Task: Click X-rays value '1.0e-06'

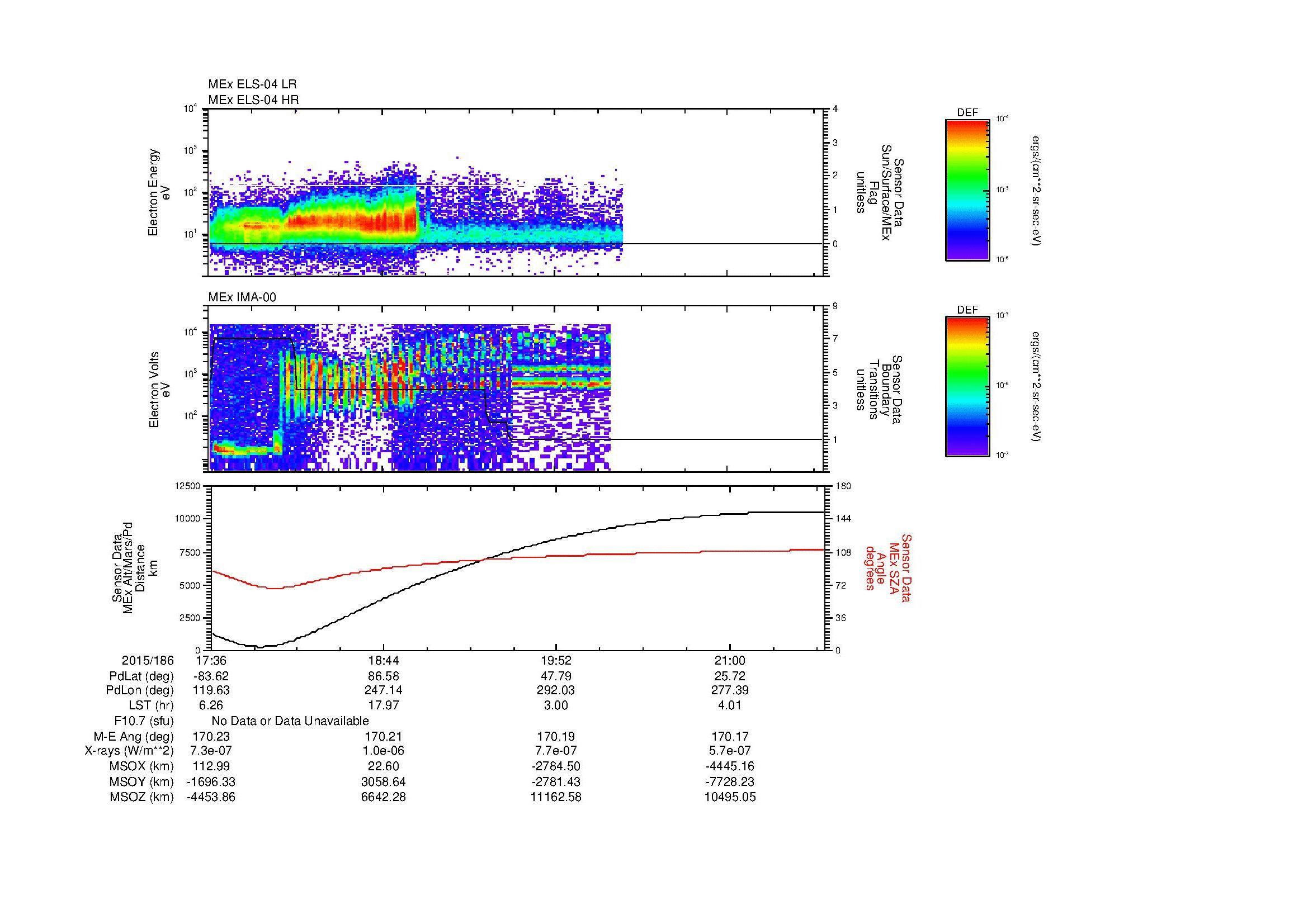Action: point(384,751)
